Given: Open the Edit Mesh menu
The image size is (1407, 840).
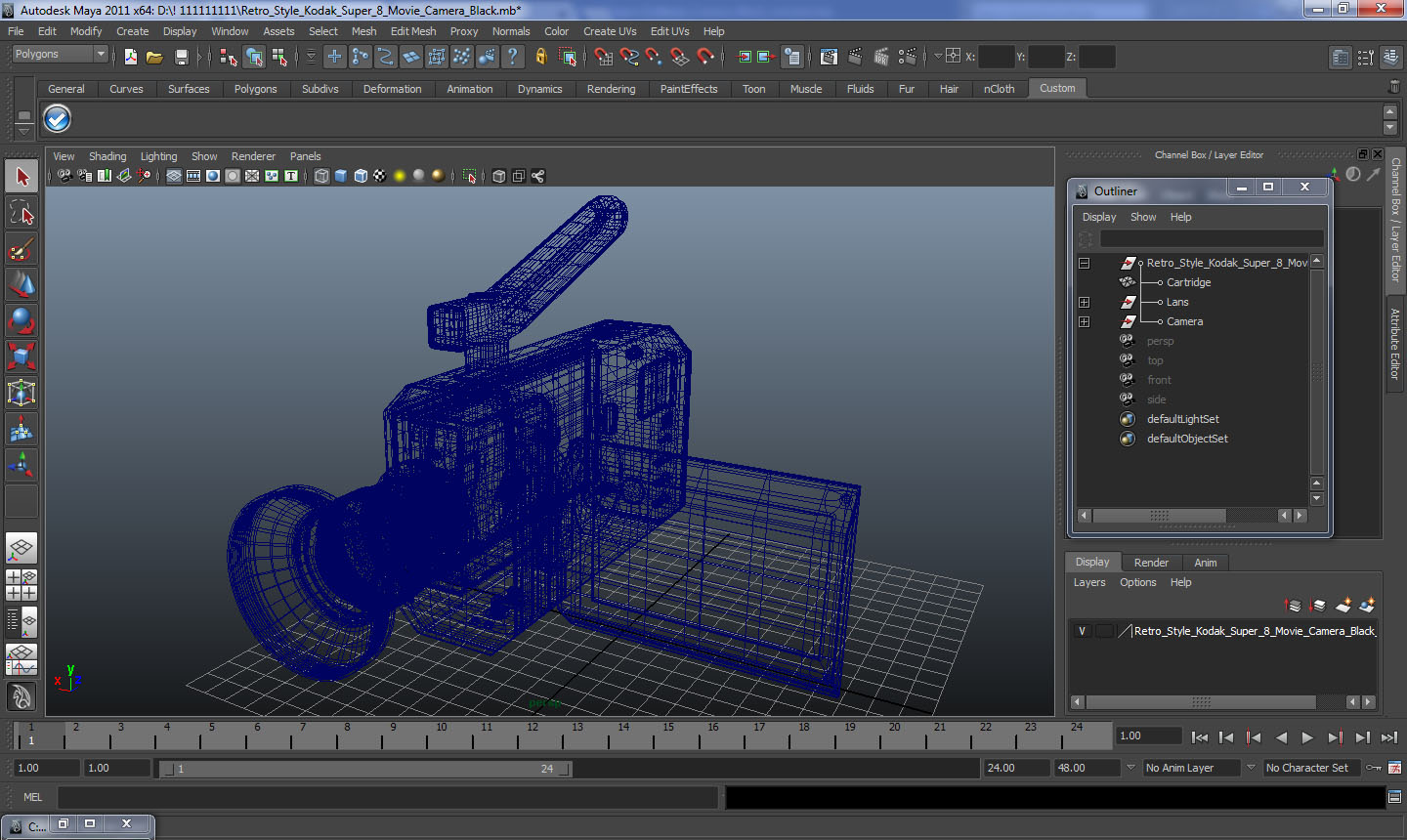Looking at the screenshot, I should 412,31.
